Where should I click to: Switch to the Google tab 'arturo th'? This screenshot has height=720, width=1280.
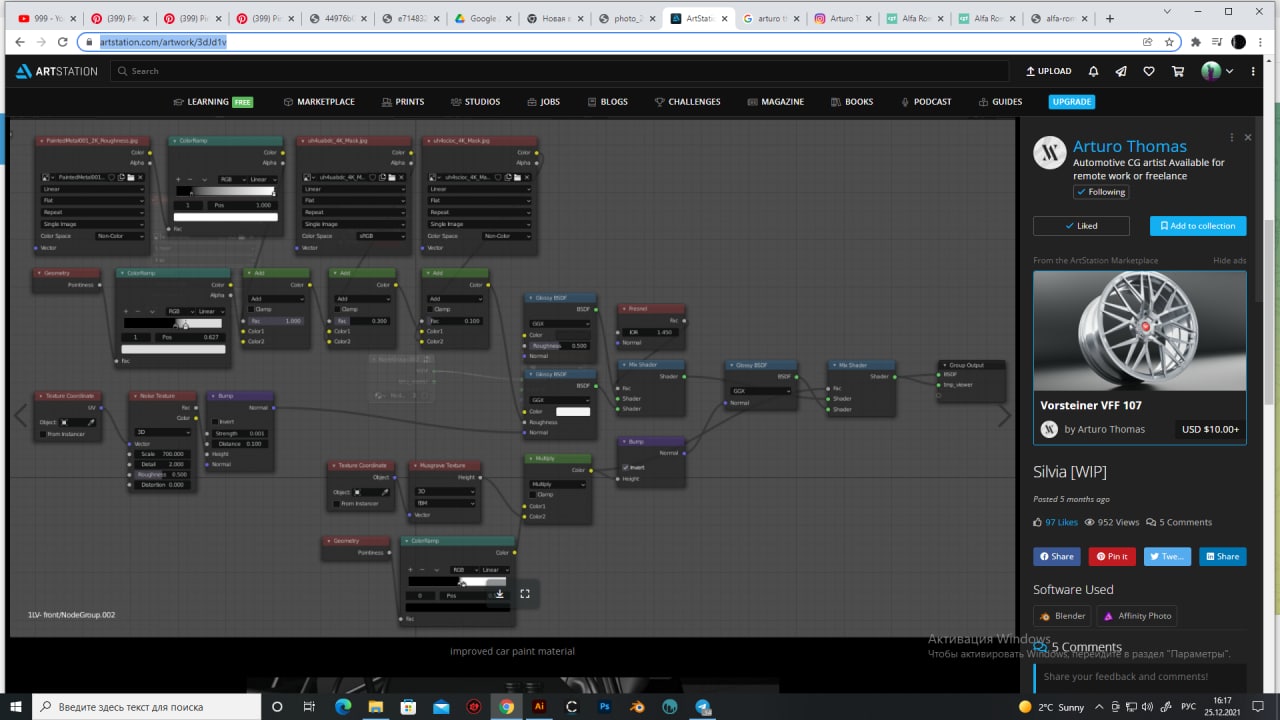coord(771,18)
